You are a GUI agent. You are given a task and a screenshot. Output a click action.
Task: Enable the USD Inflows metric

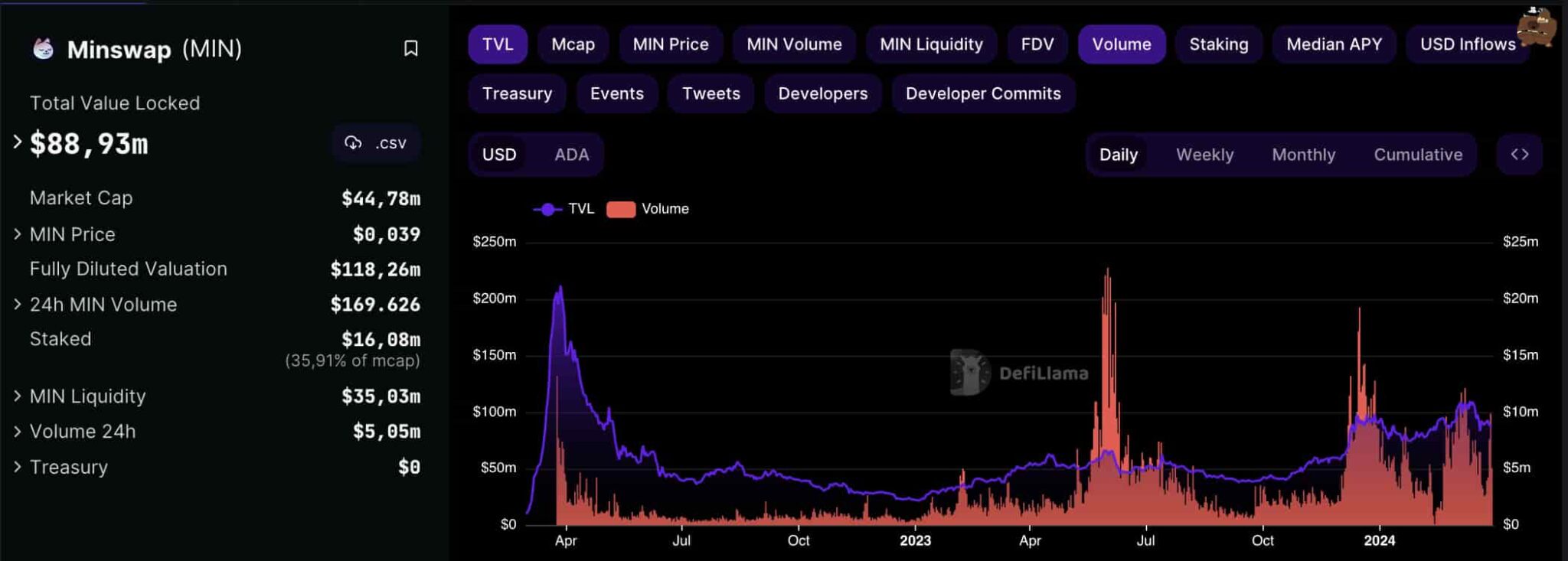[1468, 44]
